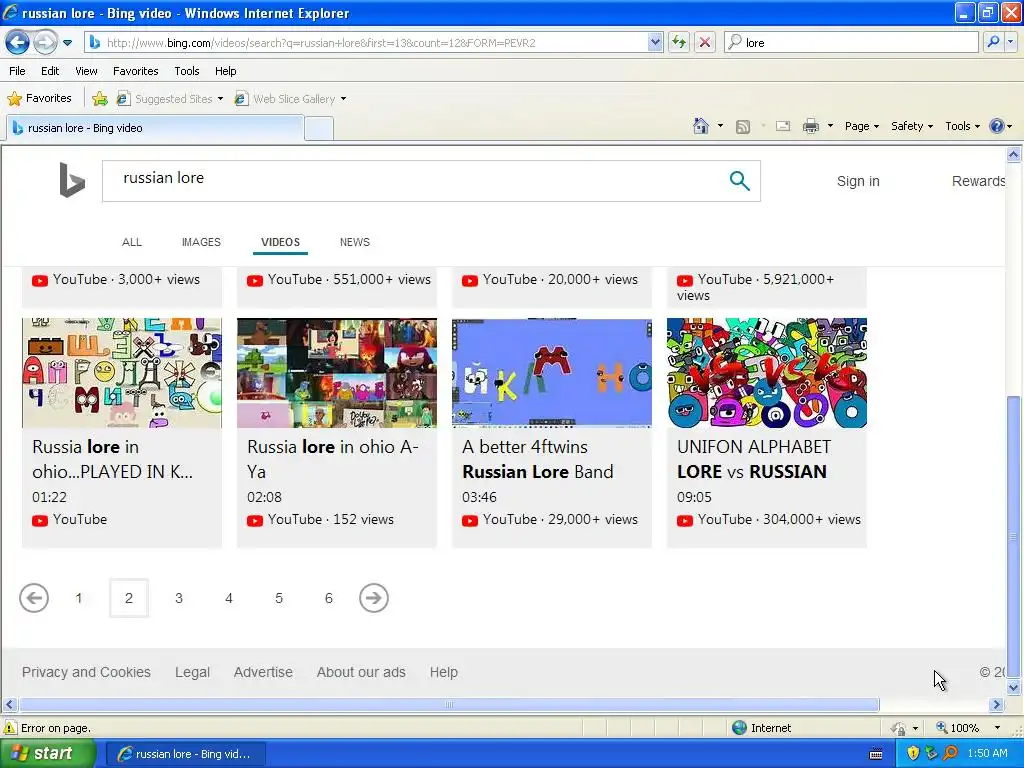Click the toolbar search box containing lore

coord(851,42)
